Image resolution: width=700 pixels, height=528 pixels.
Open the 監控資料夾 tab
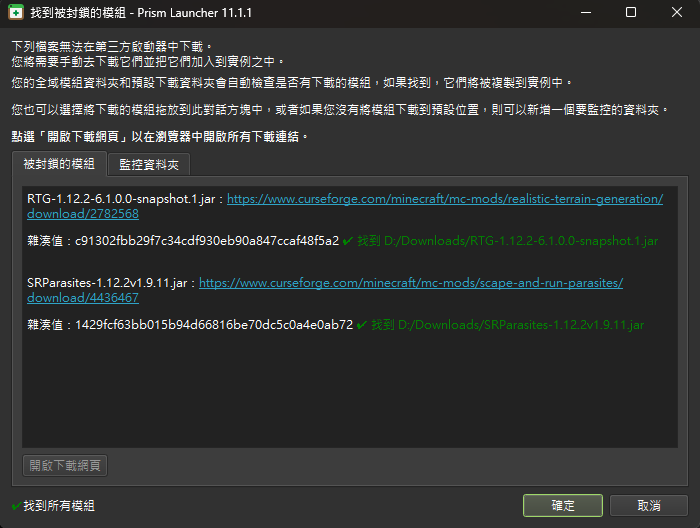(x=149, y=165)
